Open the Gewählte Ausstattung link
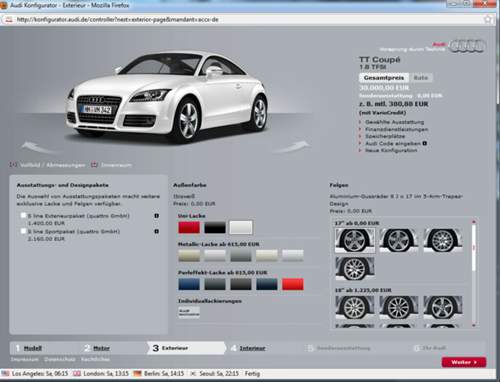Screen dimensions: 500x382 (395, 122)
